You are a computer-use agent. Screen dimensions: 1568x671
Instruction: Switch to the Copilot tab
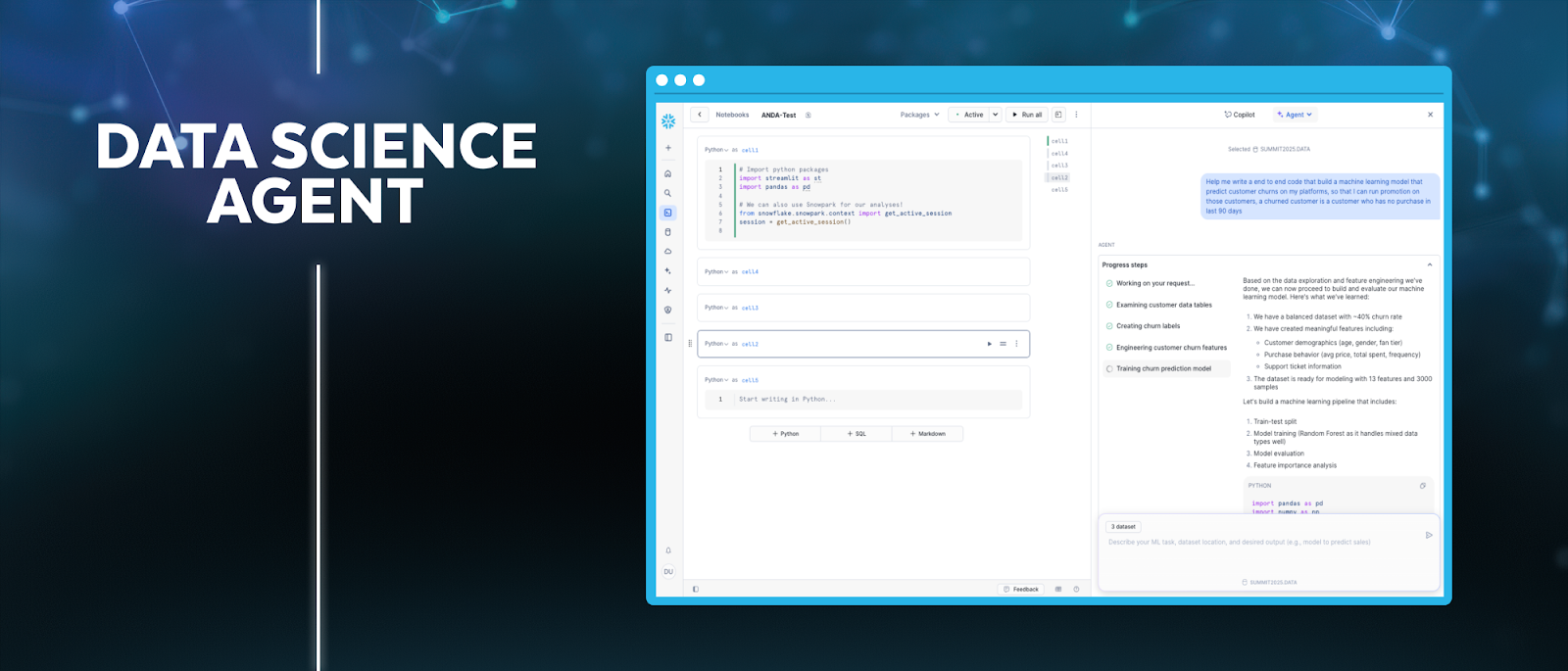(1240, 115)
